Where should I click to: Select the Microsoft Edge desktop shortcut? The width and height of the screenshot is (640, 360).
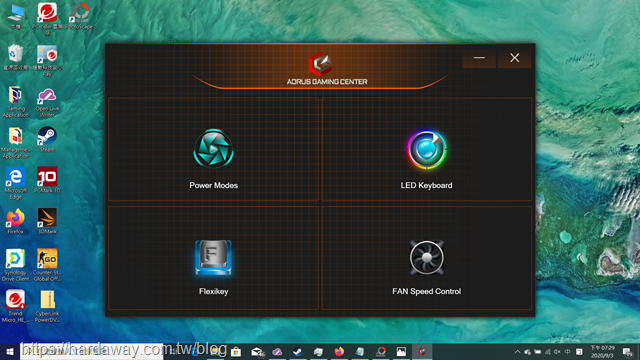16,183
